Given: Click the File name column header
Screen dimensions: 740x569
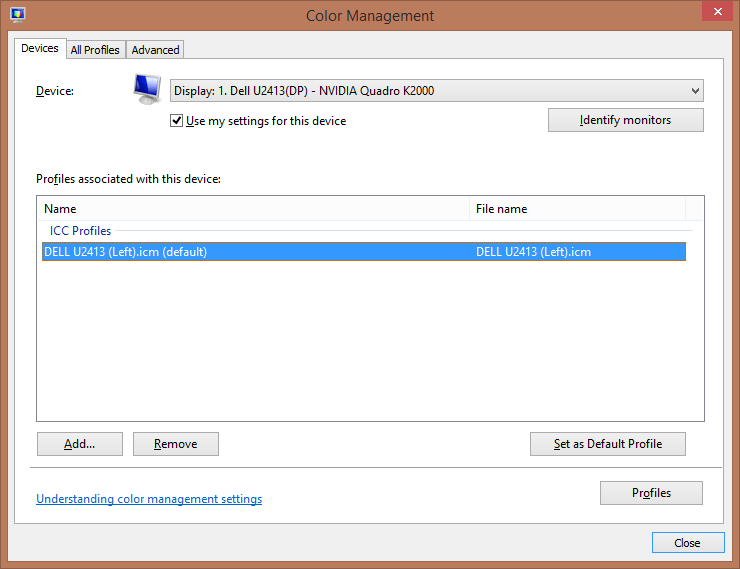Looking at the screenshot, I should pyautogui.click(x=577, y=209).
